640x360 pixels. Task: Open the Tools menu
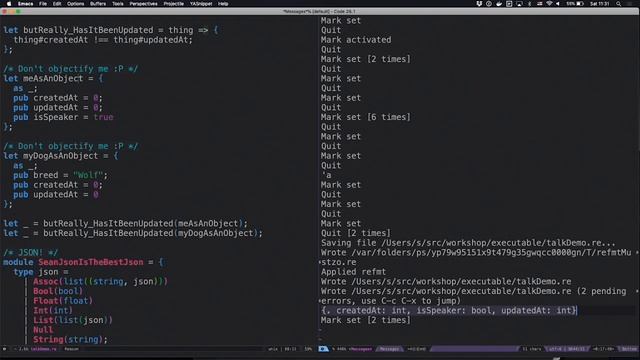coord(118,4)
